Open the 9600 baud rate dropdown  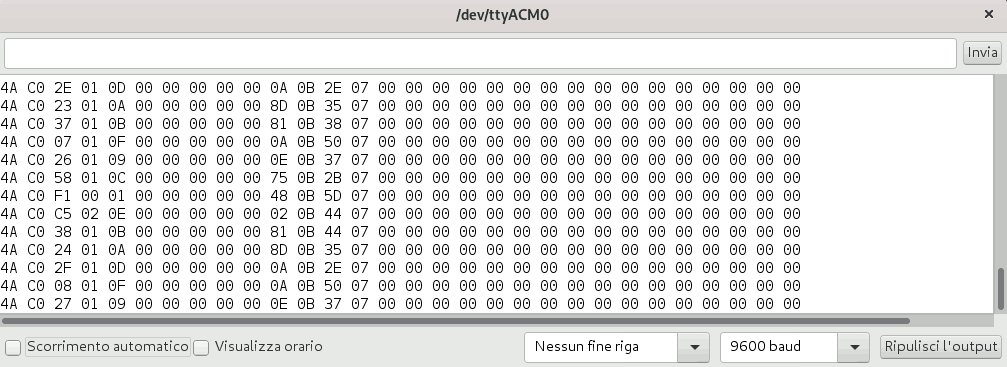tap(794, 347)
